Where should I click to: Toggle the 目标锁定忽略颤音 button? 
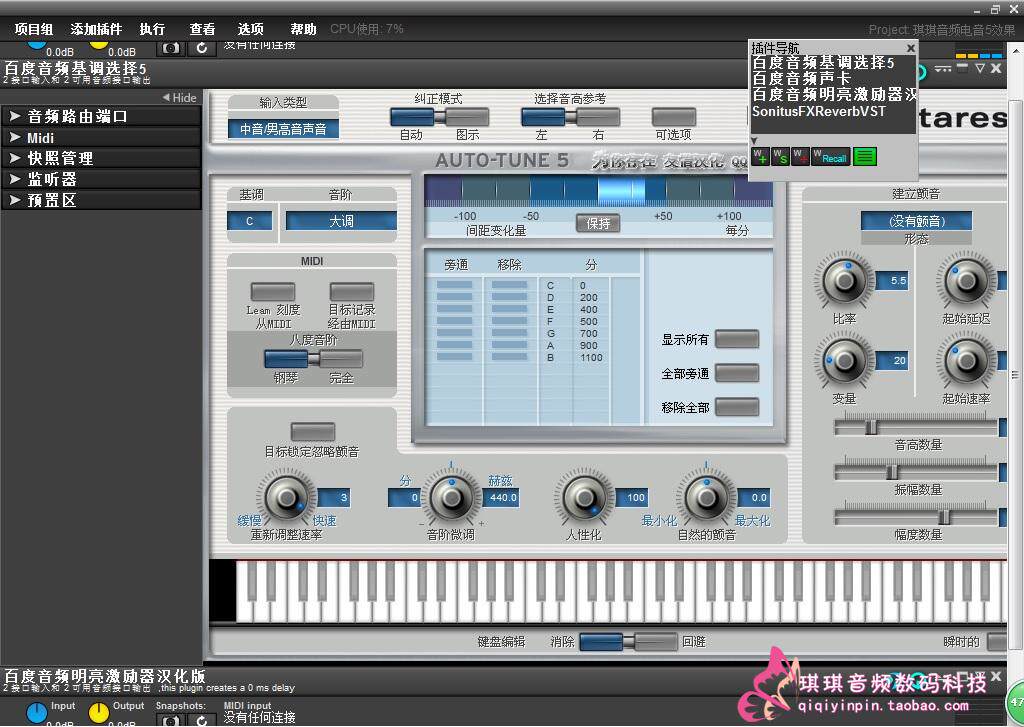tap(312, 432)
